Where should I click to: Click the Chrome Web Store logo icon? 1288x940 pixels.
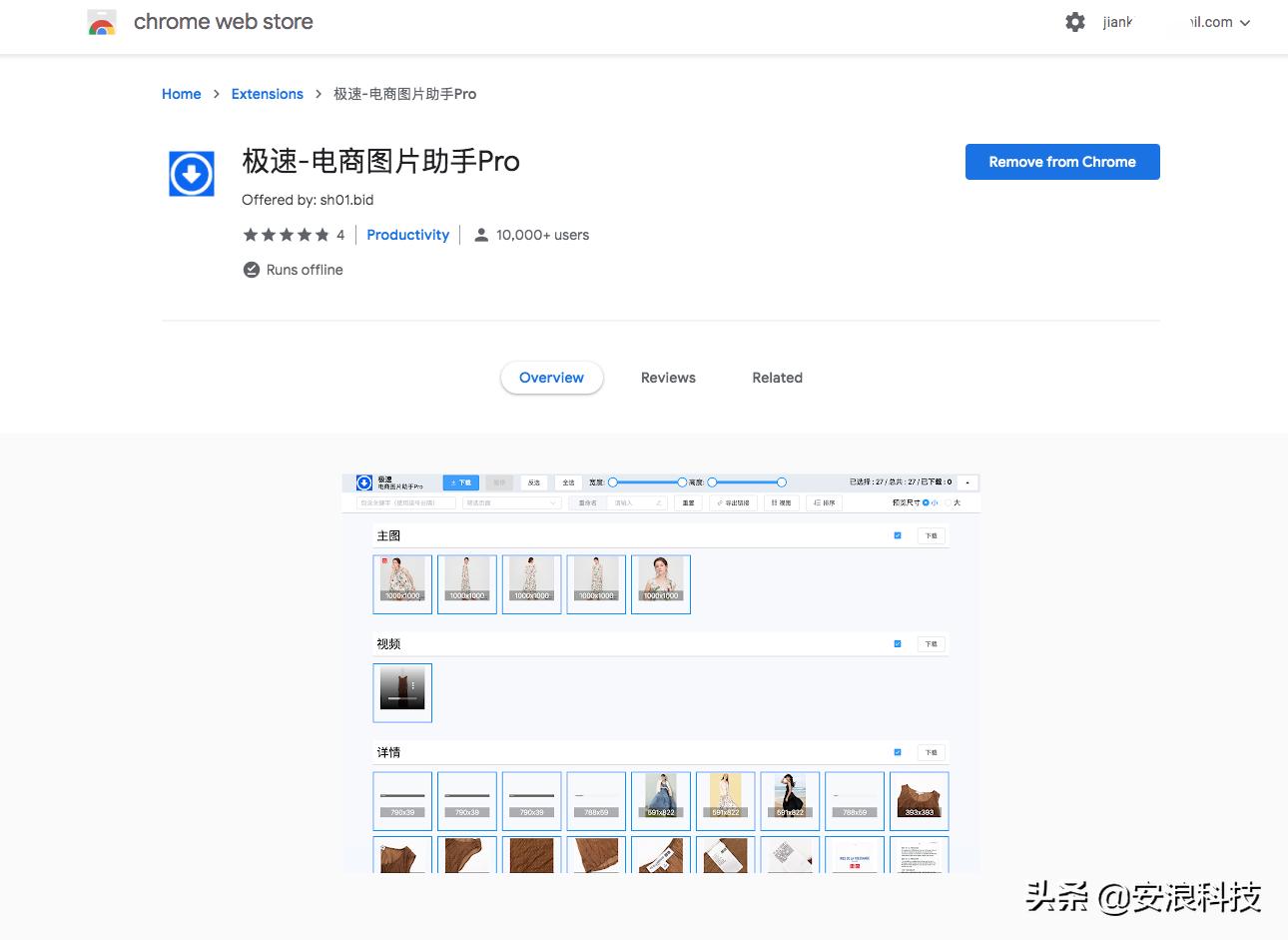(102, 21)
